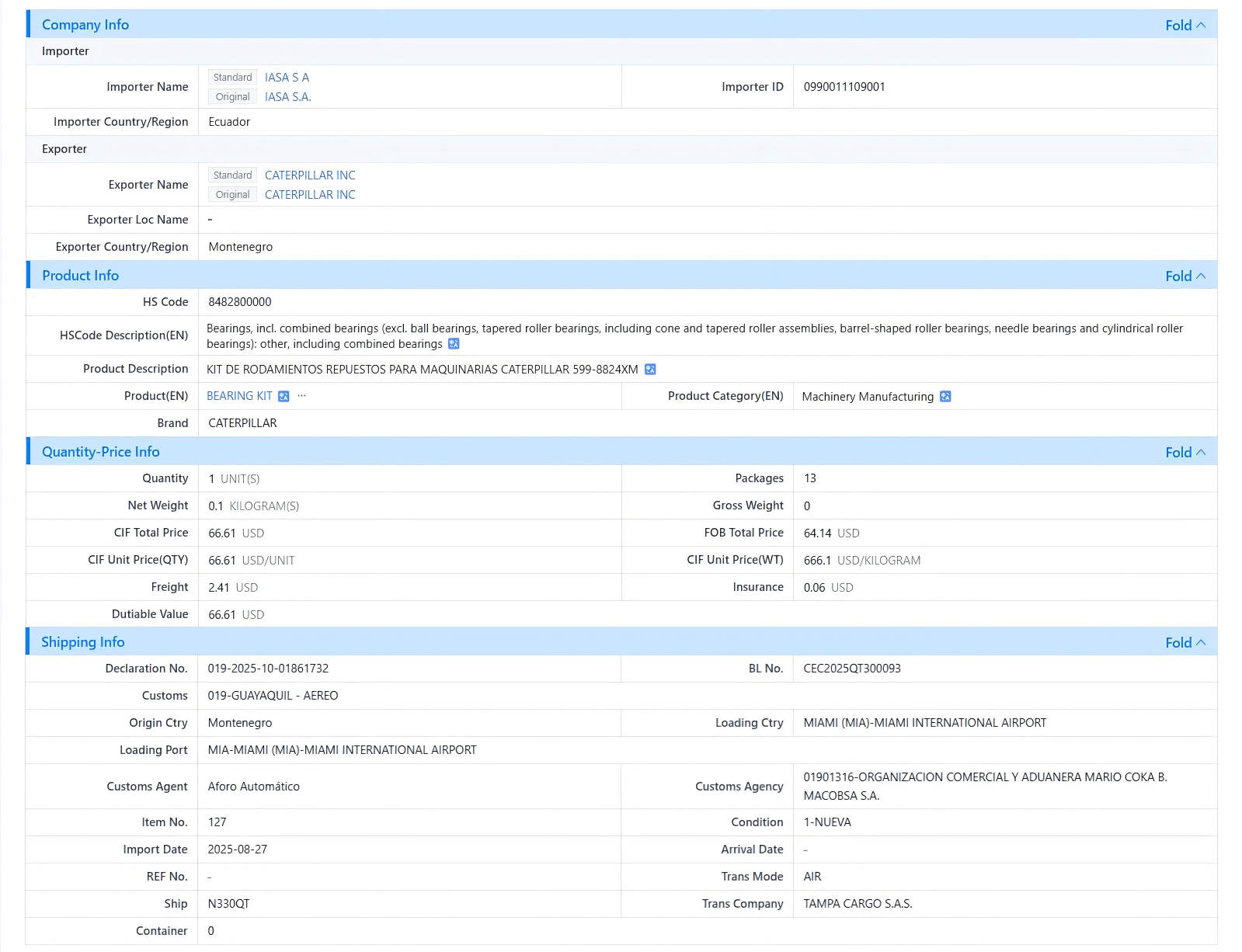The height and width of the screenshot is (952, 1242).
Task: Click CIF Total Price value 66.61 USD
Action: point(236,533)
